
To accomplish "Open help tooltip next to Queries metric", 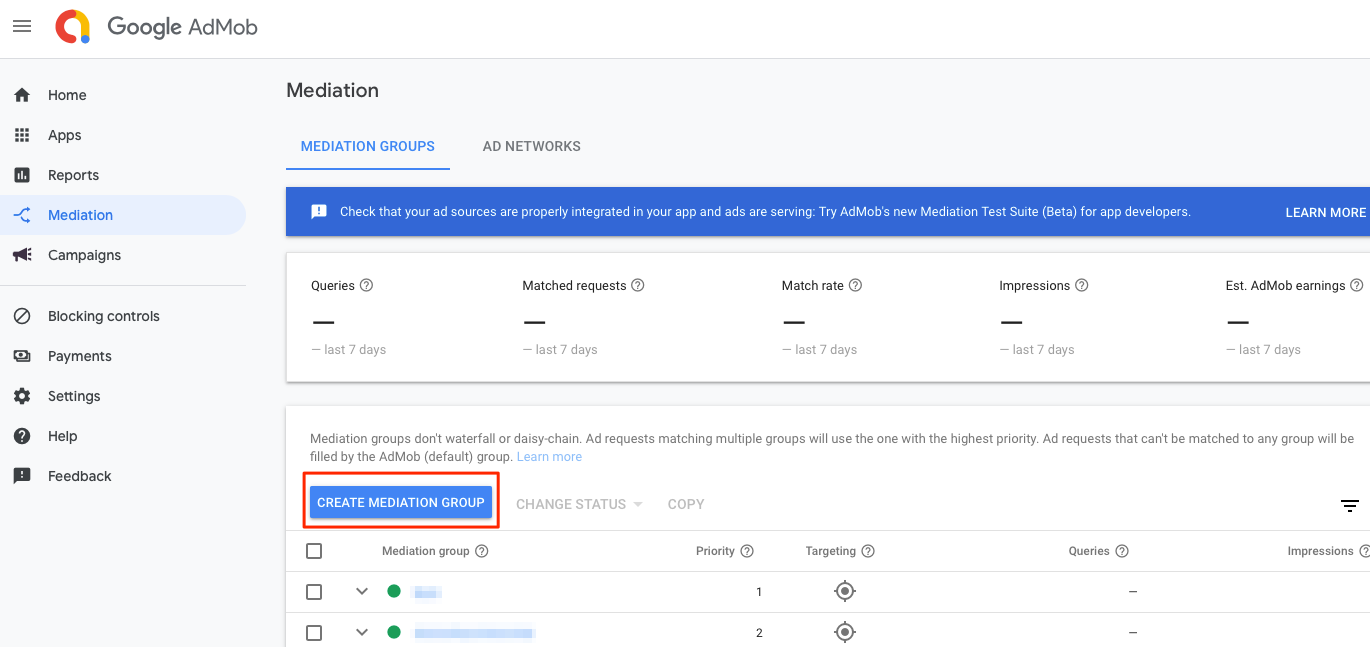I will pyautogui.click(x=366, y=285).
